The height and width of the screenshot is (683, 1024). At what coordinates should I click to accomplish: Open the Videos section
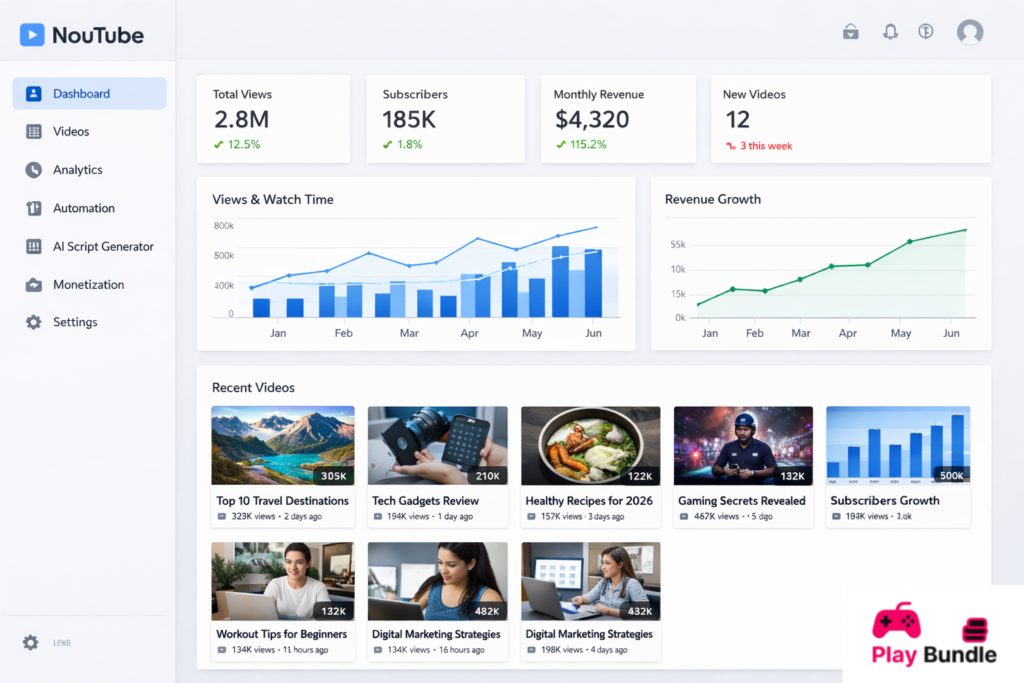tap(71, 132)
